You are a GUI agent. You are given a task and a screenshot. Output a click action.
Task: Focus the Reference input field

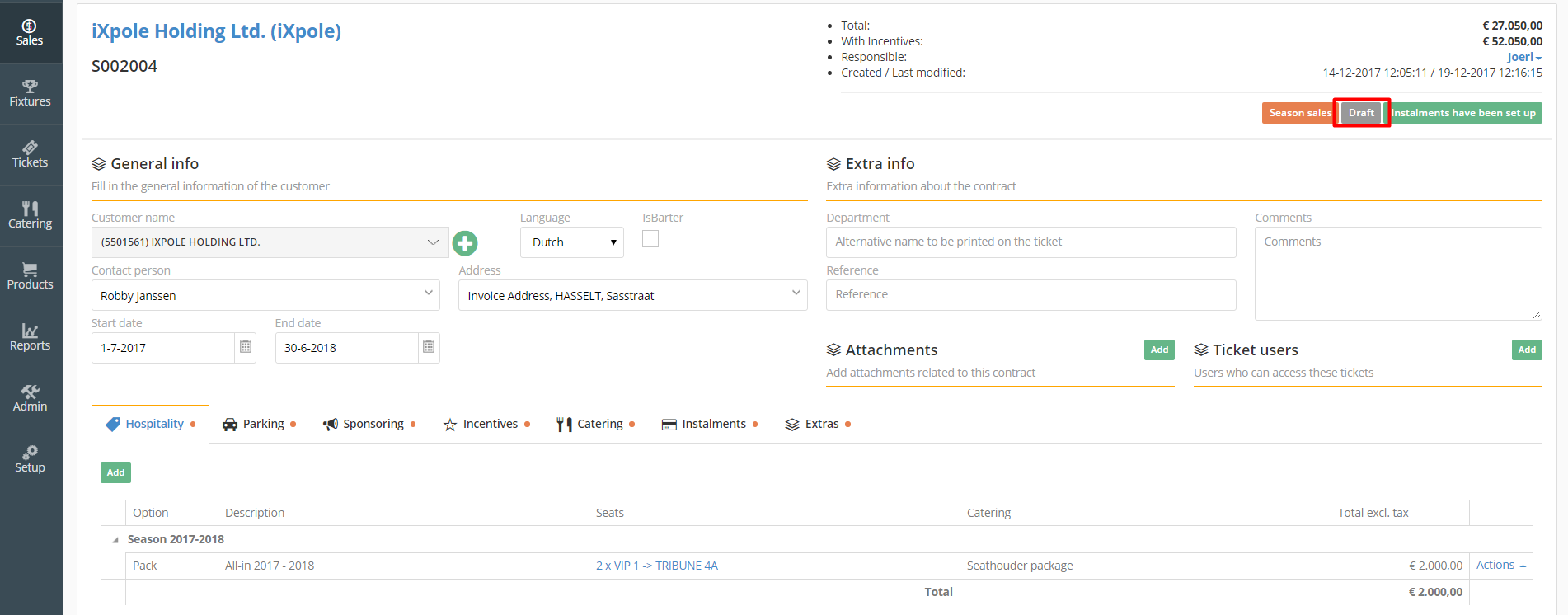(1030, 295)
